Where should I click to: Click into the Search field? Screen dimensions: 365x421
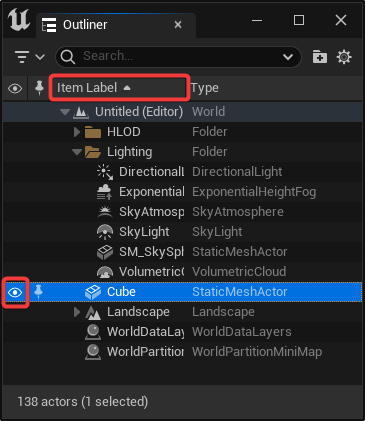[178, 57]
